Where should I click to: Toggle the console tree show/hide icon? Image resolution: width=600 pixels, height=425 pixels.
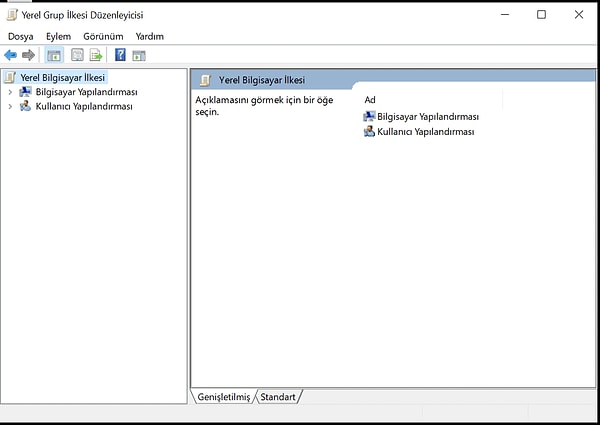click(x=54, y=55)
